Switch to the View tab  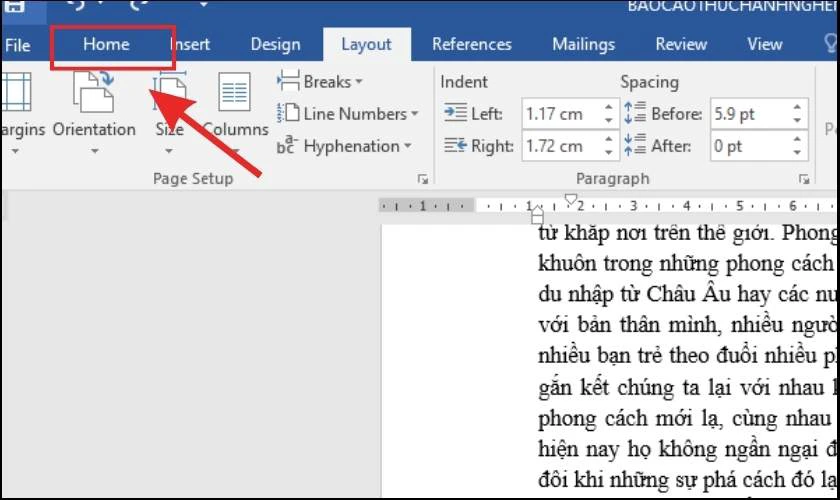(764, 44)
